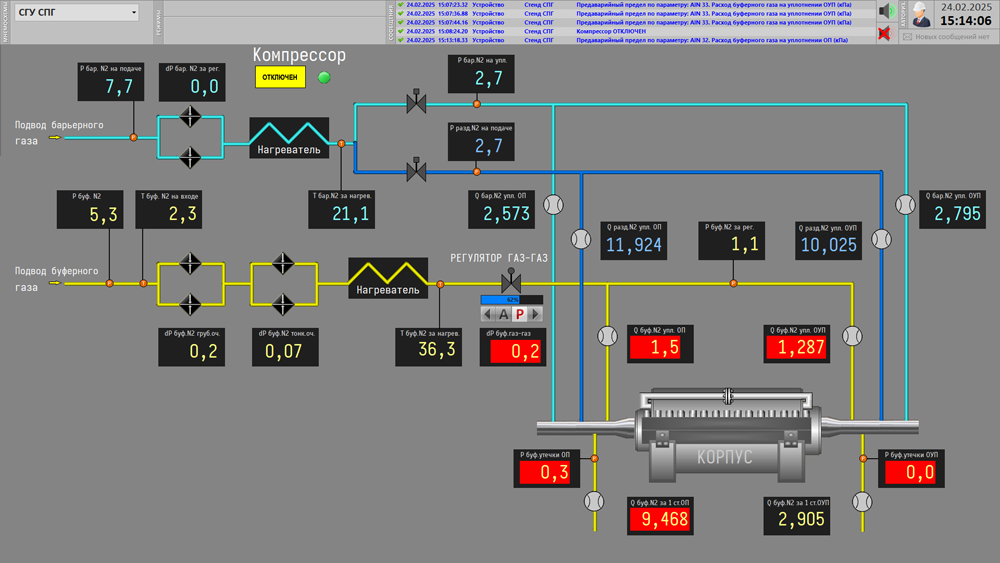Click the regulator decrease left arrow button
This screenshot has height=563, width=1000.
click(488, 314)
